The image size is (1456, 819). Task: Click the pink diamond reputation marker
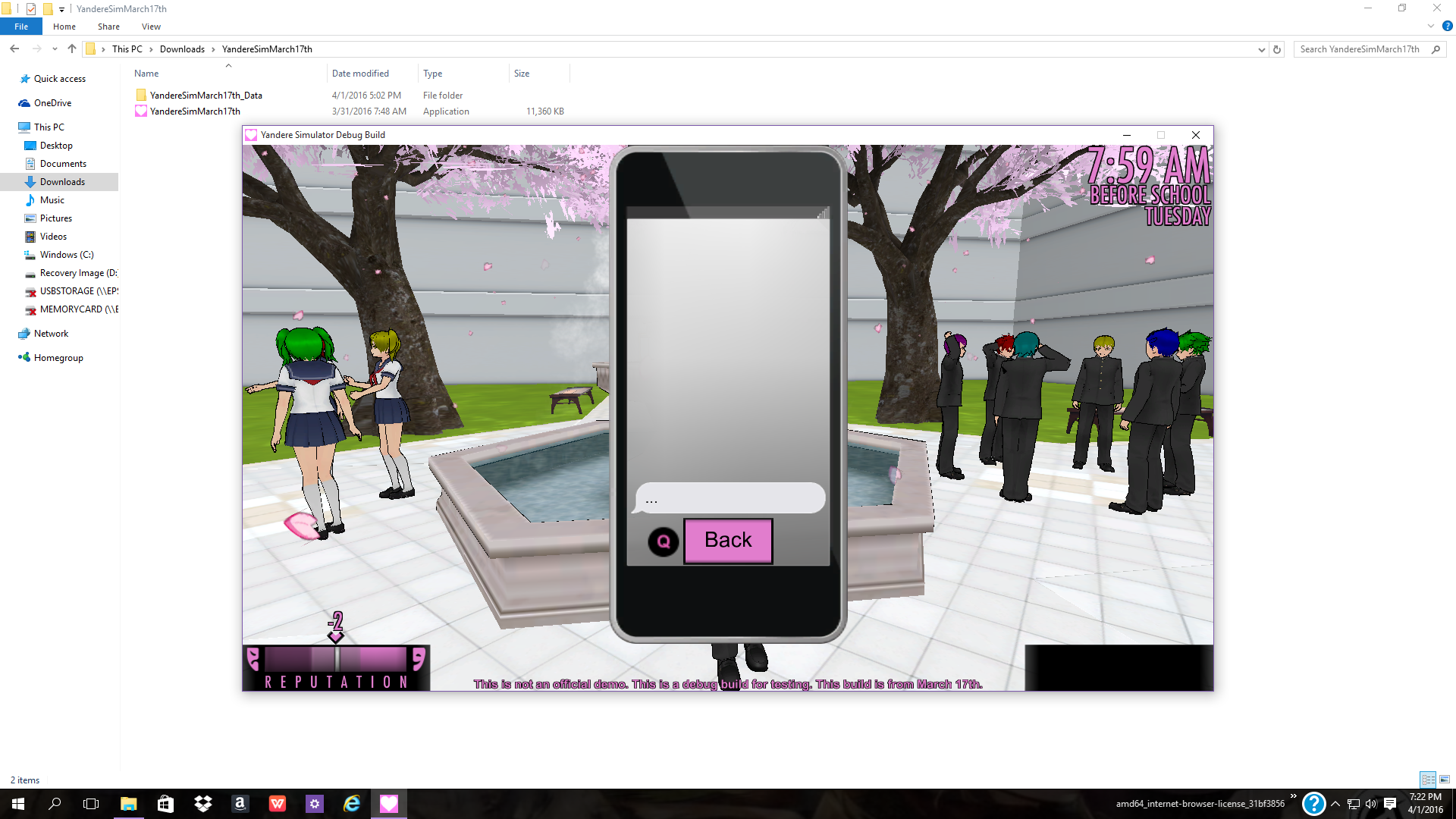tap(336, 637)
